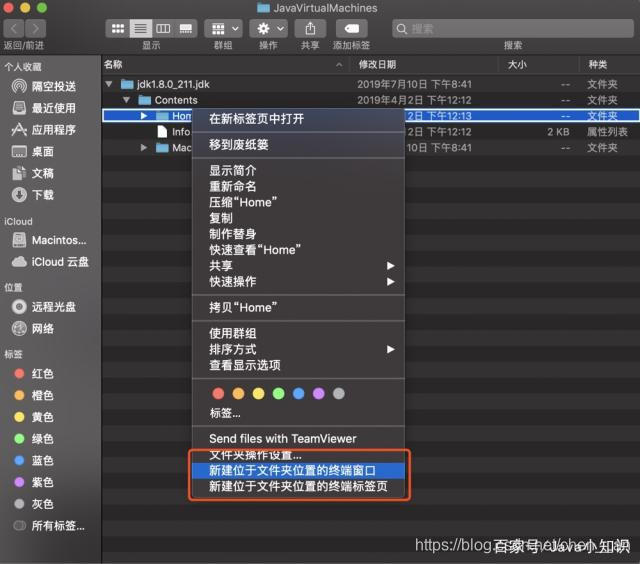The width and height of the screenshot is (640, 564).
Task: Open the 排序方式 submenu
Action: coord(298,349)
